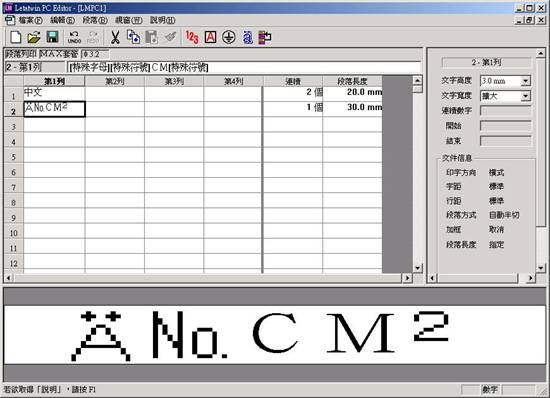Open the 說明(H) menu
Image resolution: width=550 pixels, height=398 pixels.
(162, 20)
